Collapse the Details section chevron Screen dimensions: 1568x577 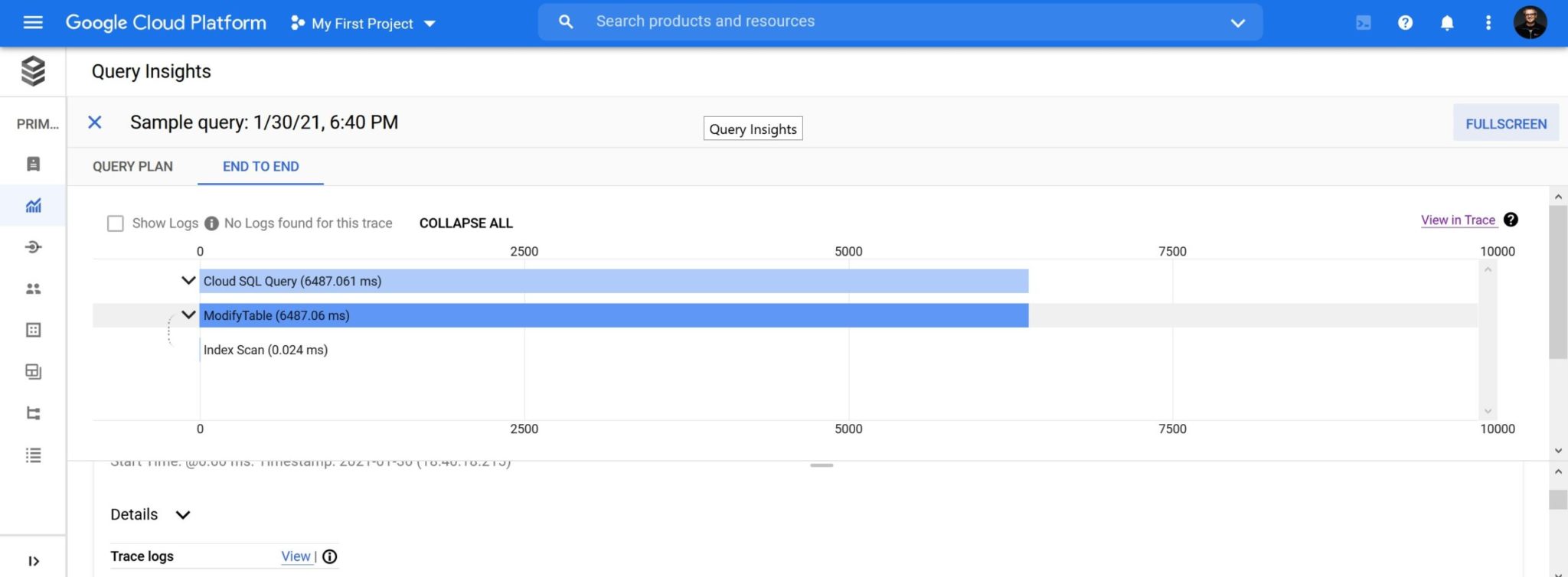pyautogui.click(x=183, y=515)
